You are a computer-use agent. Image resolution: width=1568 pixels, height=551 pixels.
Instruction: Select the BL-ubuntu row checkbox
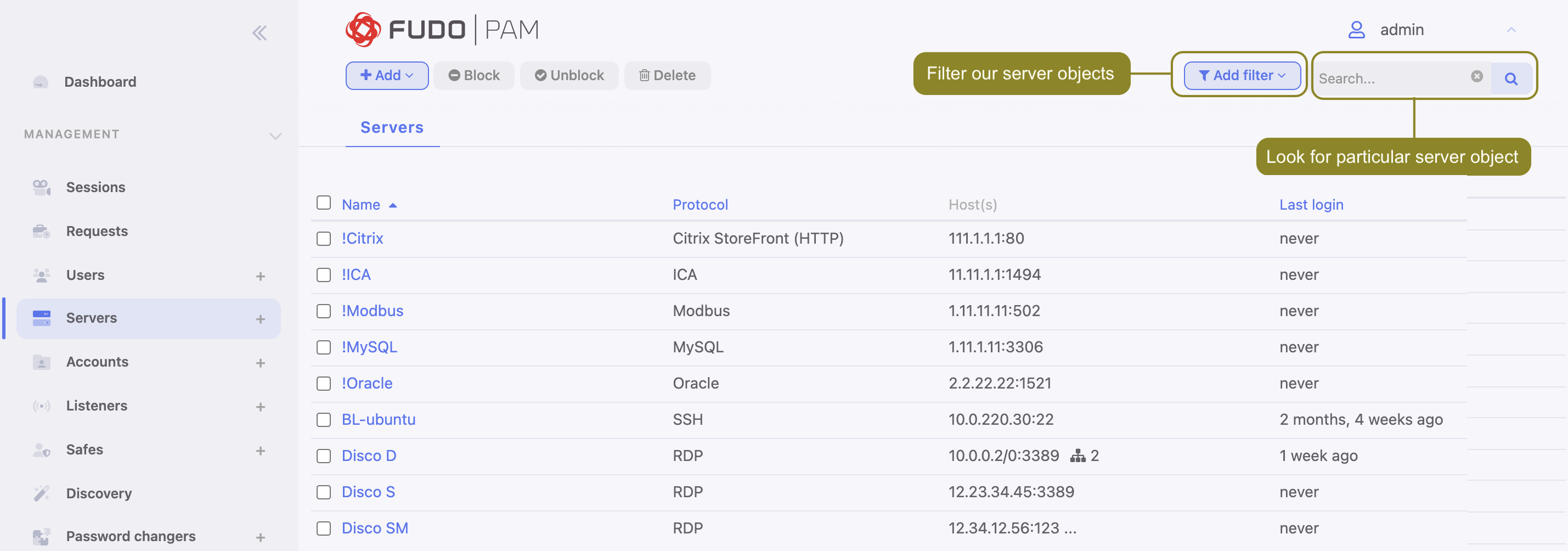(x=323, y=419)
